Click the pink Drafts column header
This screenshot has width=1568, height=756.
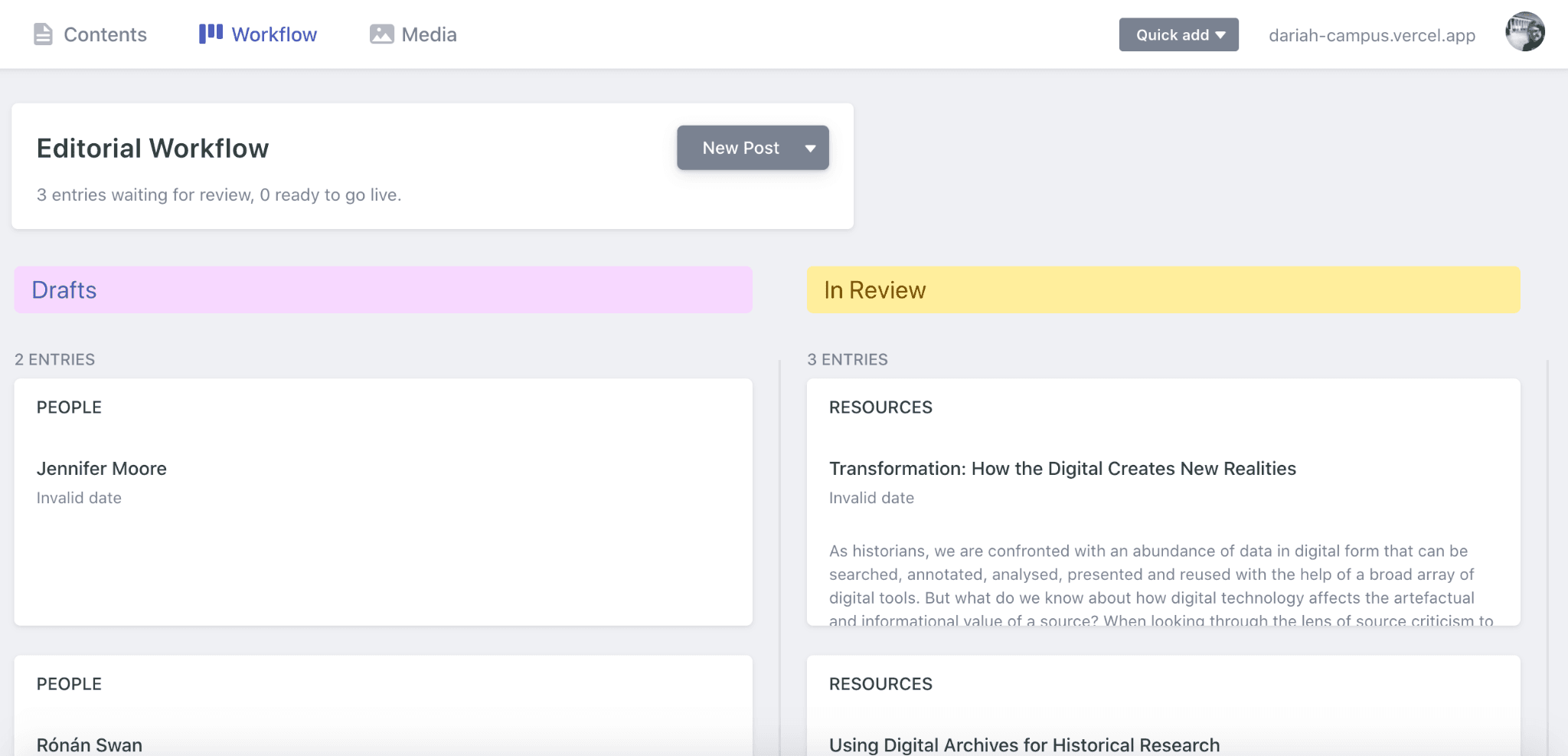[383, 290]
